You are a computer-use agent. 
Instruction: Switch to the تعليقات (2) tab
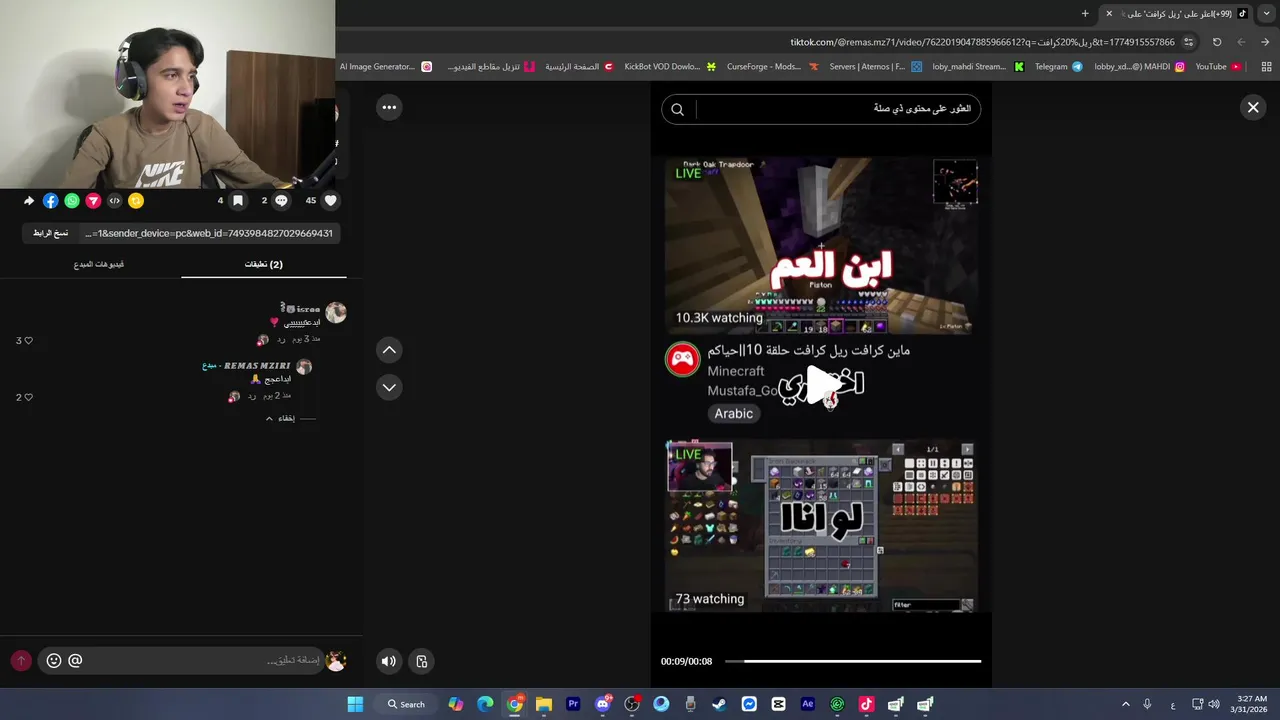tap(264, 265)
